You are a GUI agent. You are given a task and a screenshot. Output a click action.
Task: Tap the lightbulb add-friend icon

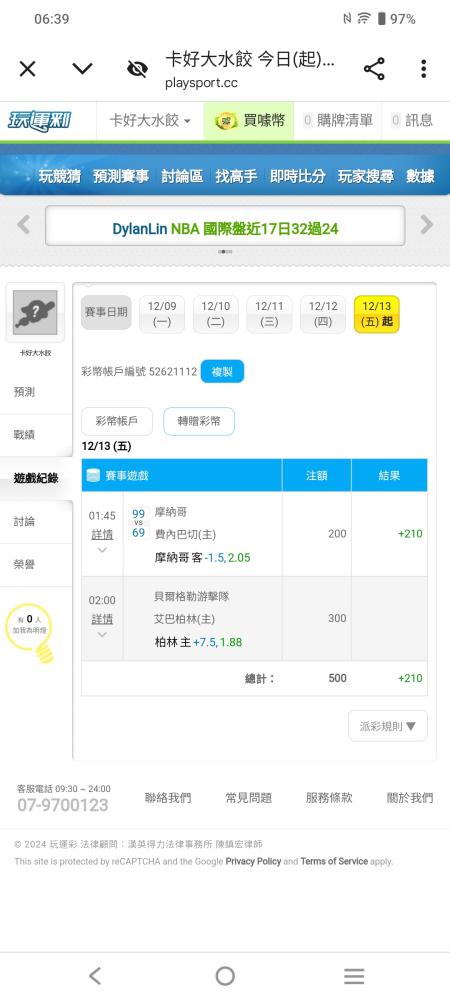45,652
